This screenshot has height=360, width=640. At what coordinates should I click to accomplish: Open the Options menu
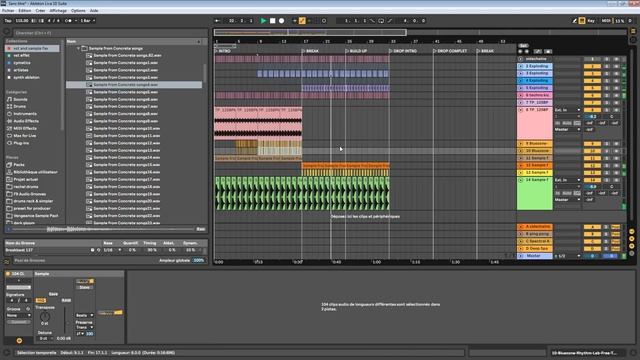[78, 11]
